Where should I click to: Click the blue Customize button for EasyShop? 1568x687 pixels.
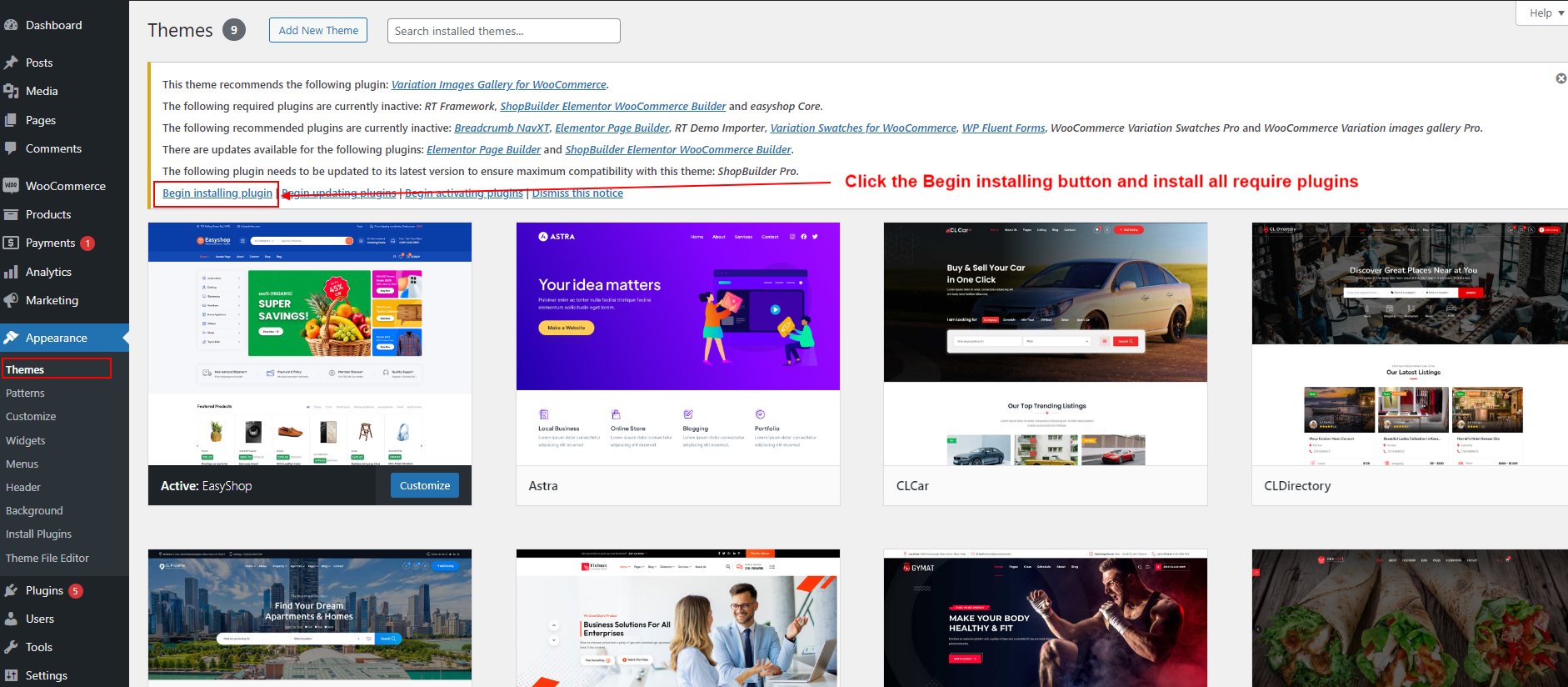click(425, 485)
